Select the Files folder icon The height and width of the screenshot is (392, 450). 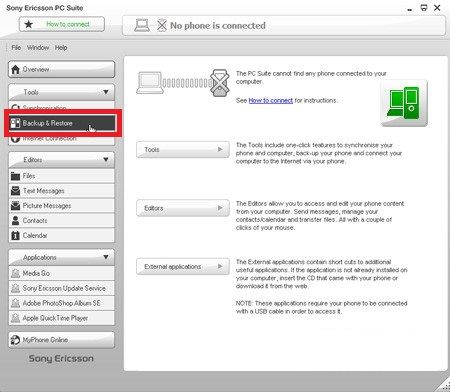tap(15, 176)
